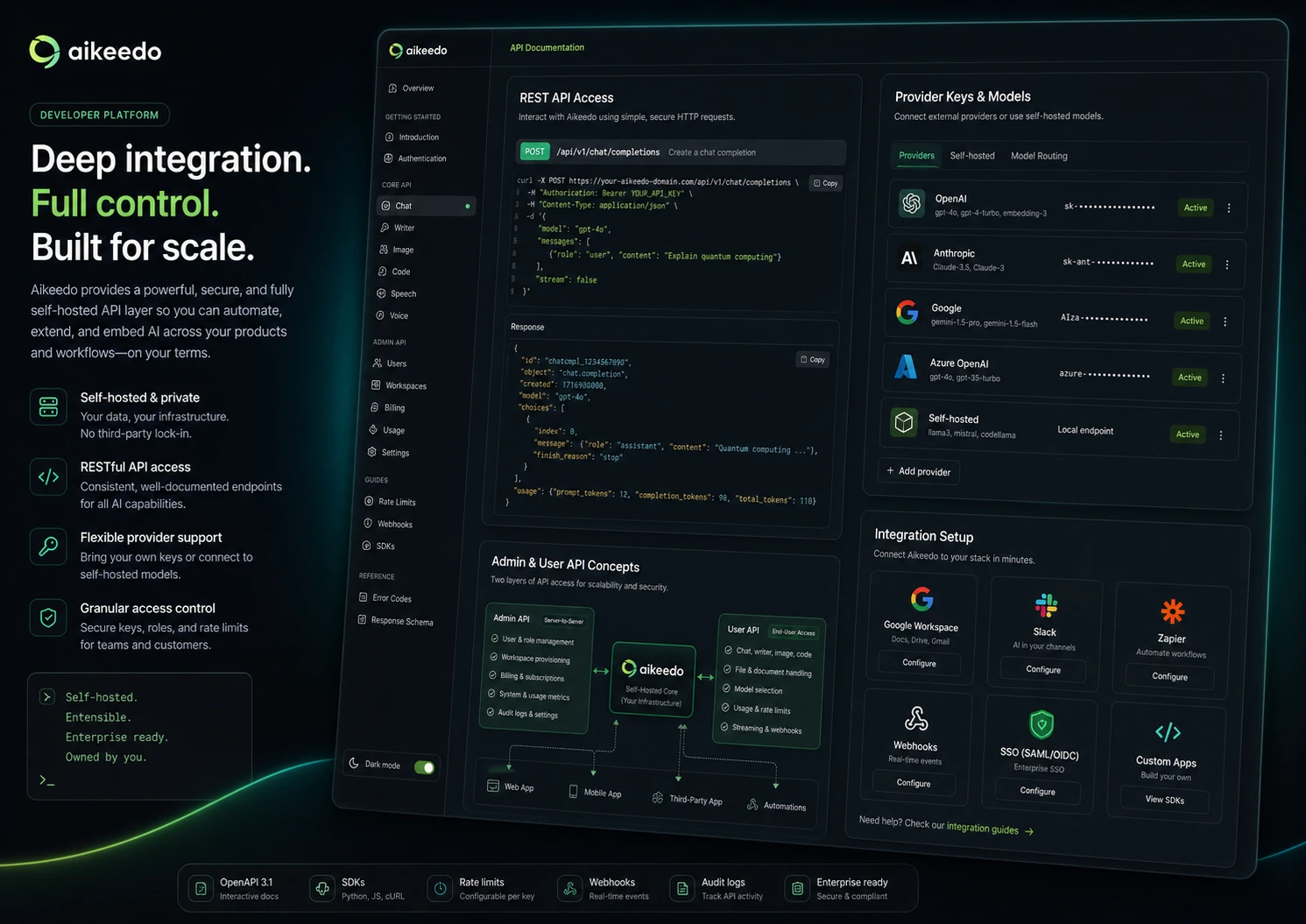Configure the Slack integration

point(1043,669)
